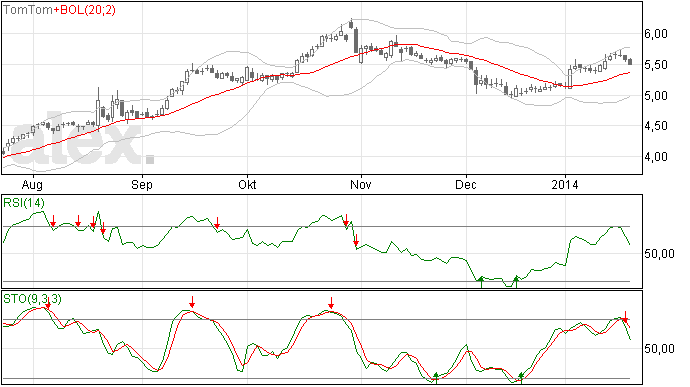Click the red +BOL(20;2) indicator label
The width and height of the screenshot is (690, 387).
point(84,10)
